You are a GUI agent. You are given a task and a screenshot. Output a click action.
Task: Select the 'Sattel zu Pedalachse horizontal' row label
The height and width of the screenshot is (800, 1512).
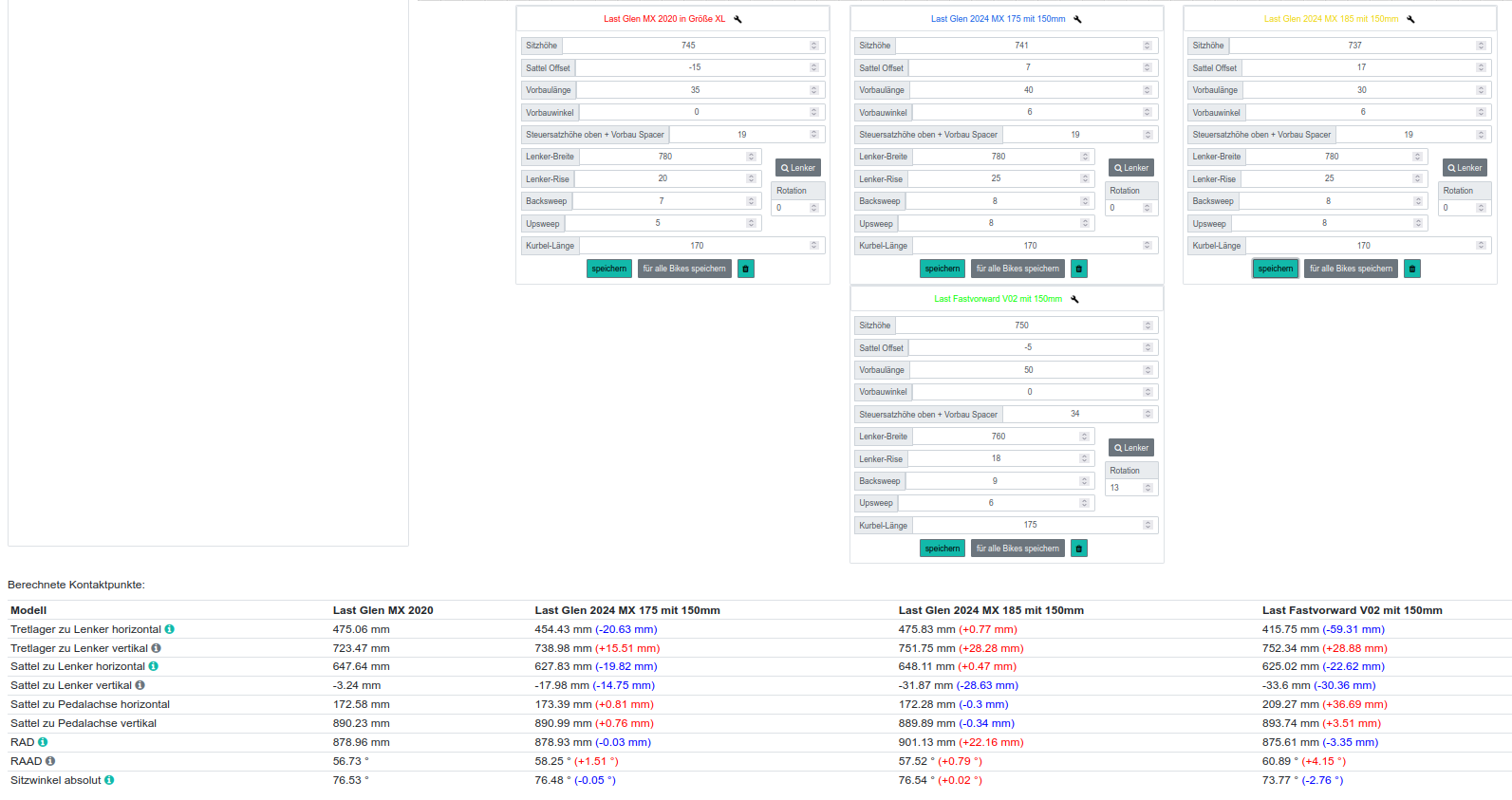point(90,704)
